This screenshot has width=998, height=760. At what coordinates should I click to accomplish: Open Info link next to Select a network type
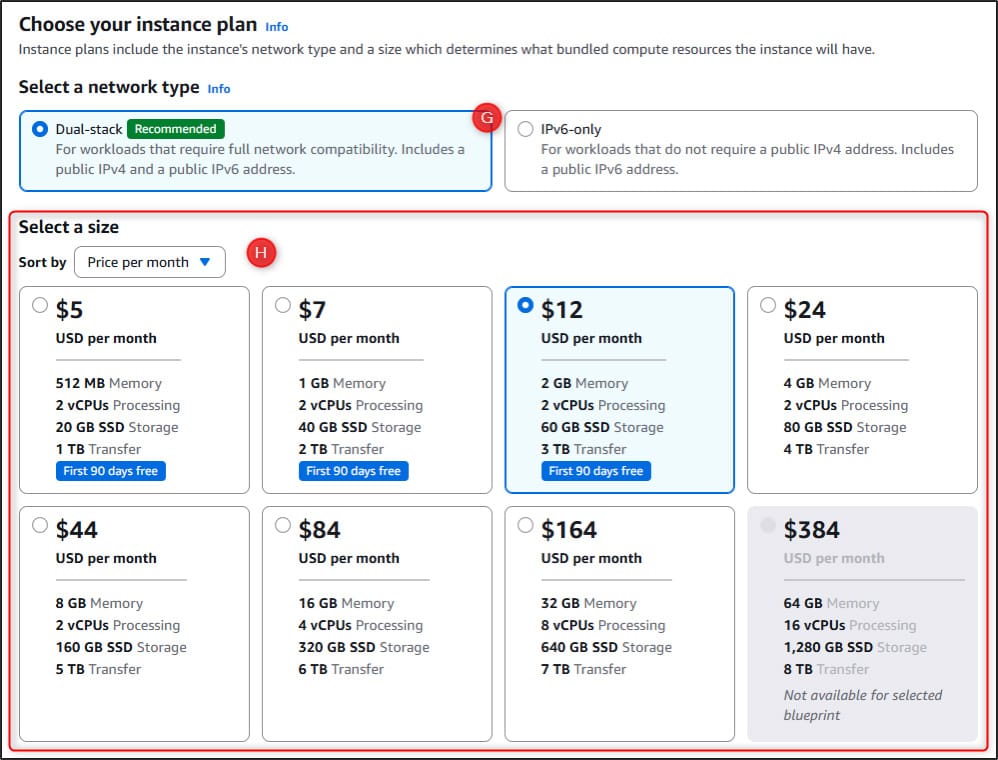click(x=219, y=89)
